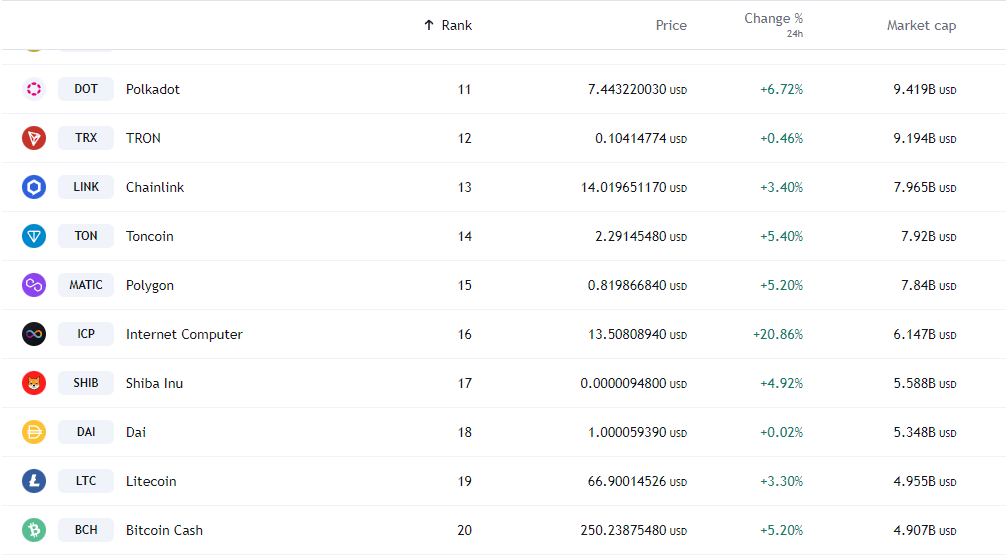Sort by Price column header

tap(671, 25)
